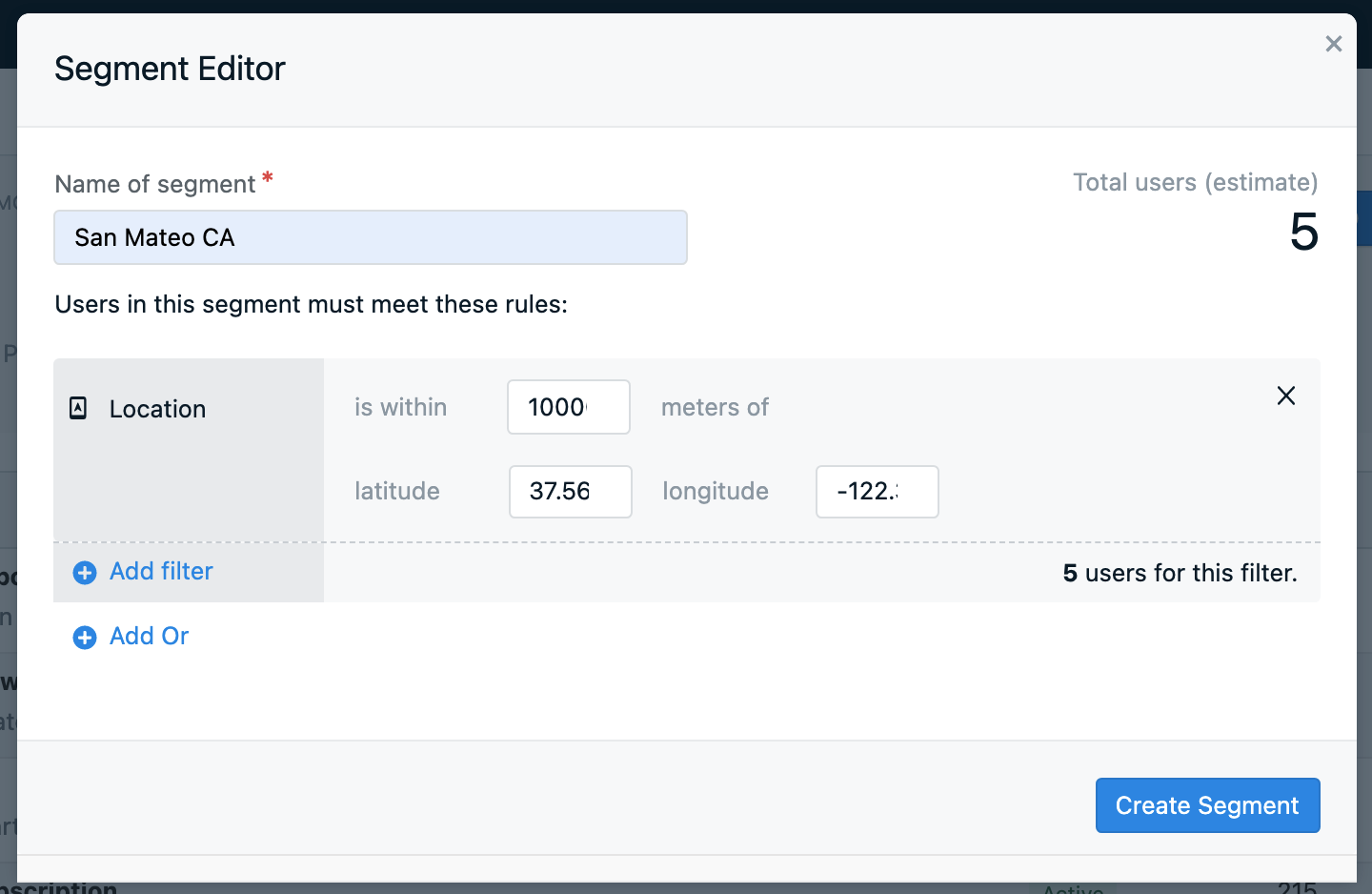This screenshot has width=1372, height=894.
Task: Click 'Users in this segment must meet these rules'
Action: [311, 304]
